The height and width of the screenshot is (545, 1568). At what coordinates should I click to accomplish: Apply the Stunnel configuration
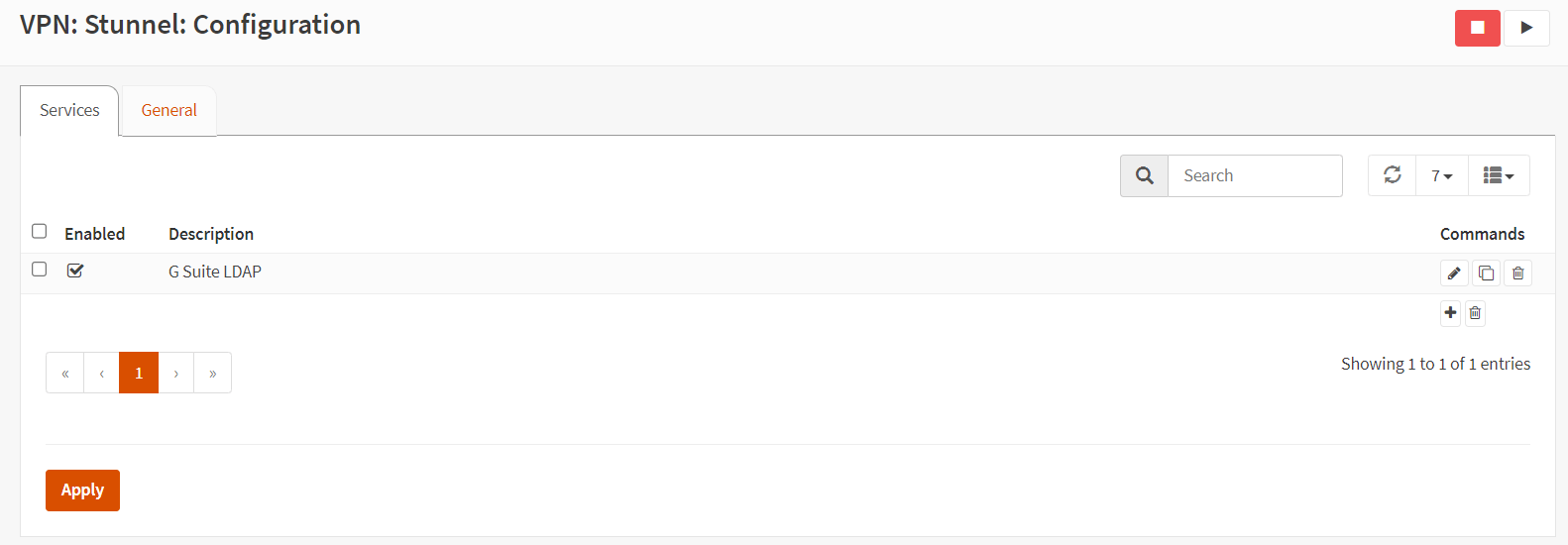pos(82,490)
